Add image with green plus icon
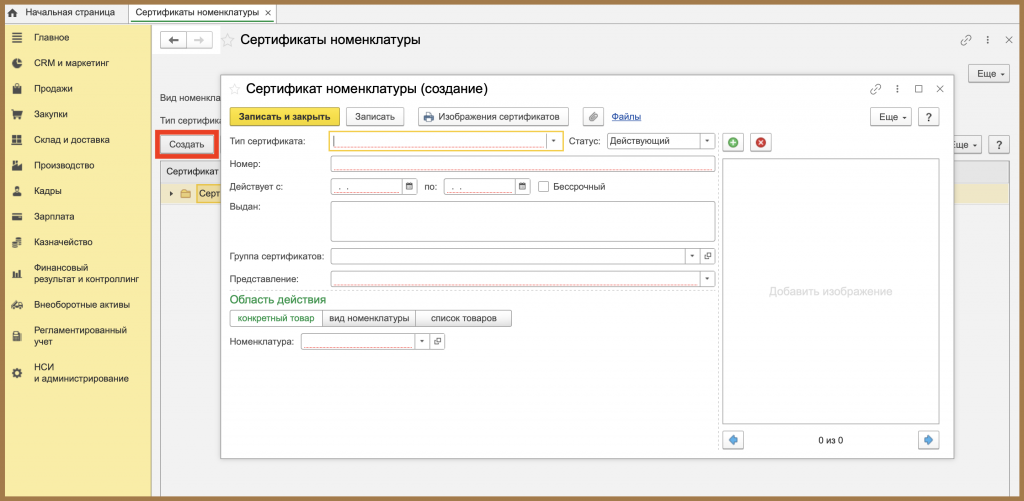 click(733, 142)
